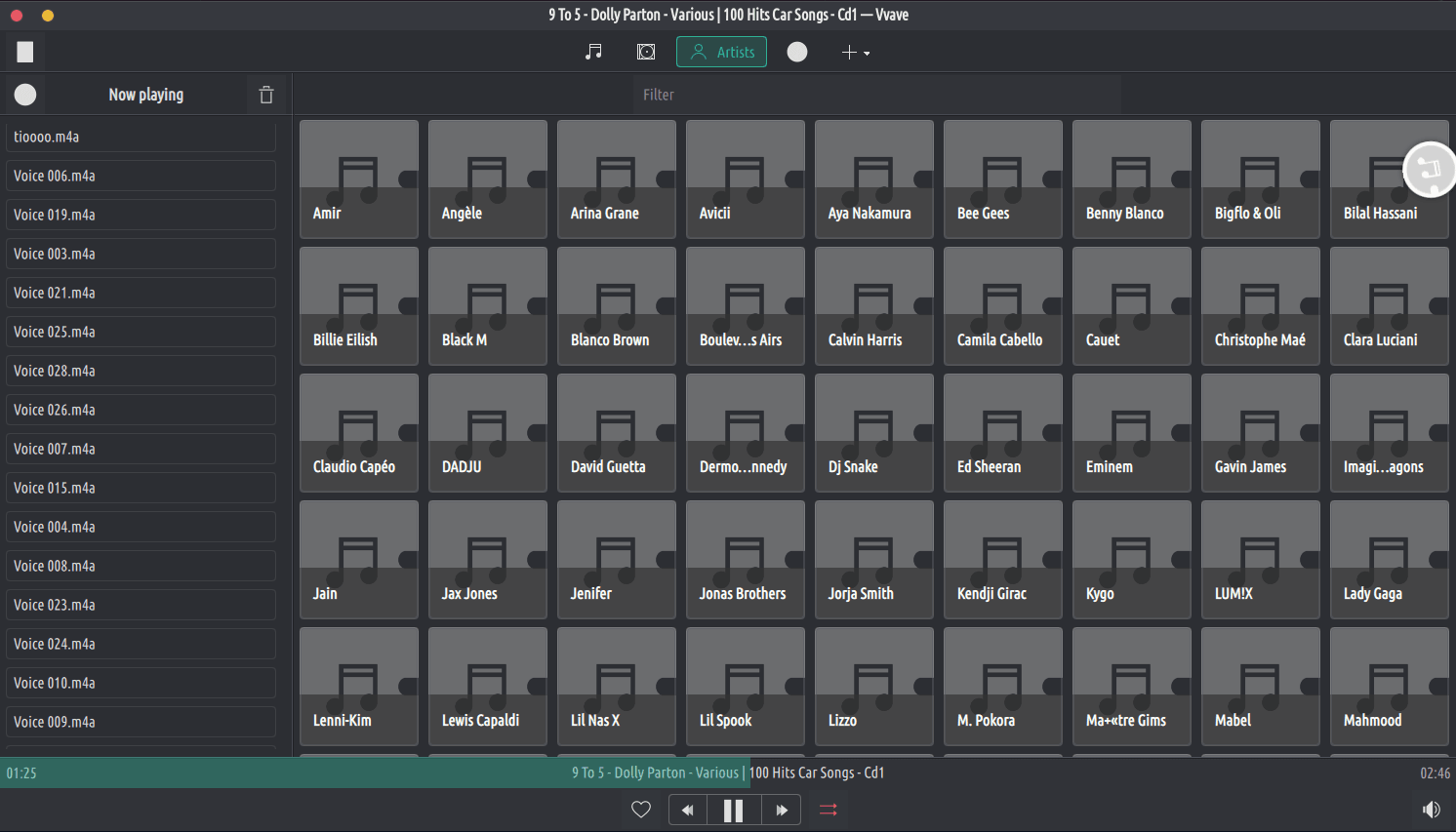Screen dimensions: 1456x832
Task: Open the Tracks view music note icon
Action: (x=593, y=52)
